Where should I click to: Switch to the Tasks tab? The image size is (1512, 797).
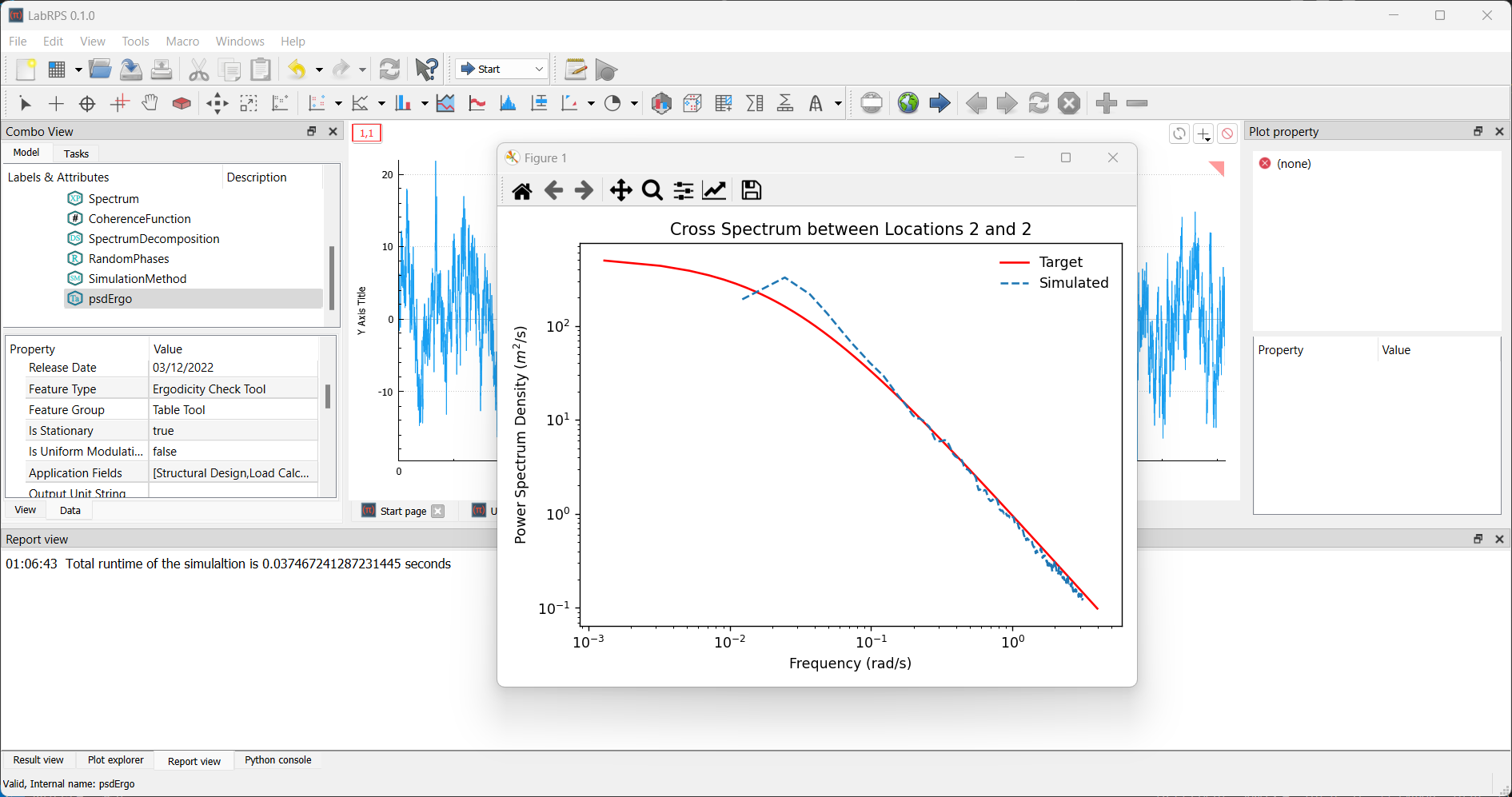tap(76, 153)
